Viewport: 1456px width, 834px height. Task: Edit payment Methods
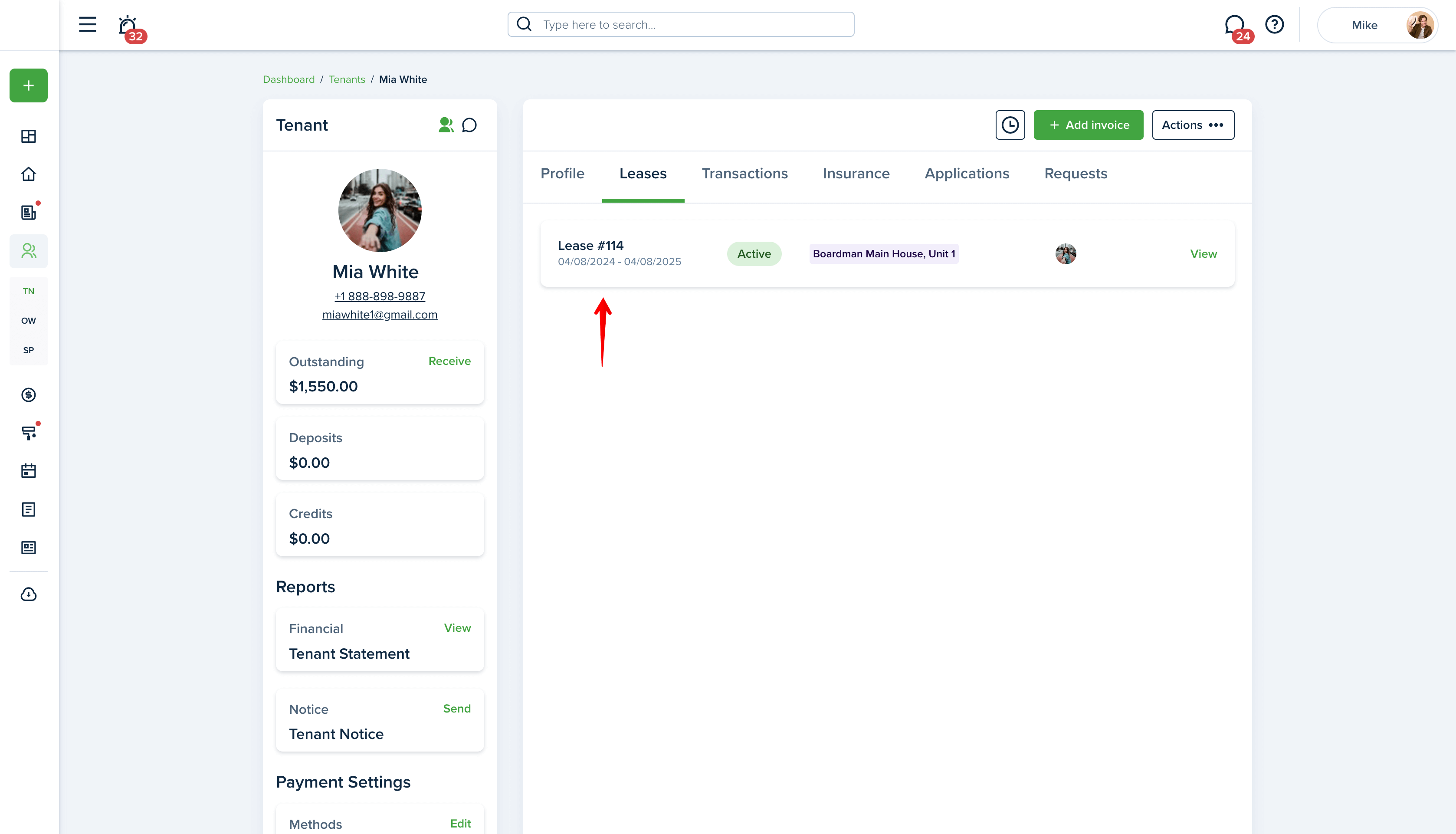coord(460,824)
